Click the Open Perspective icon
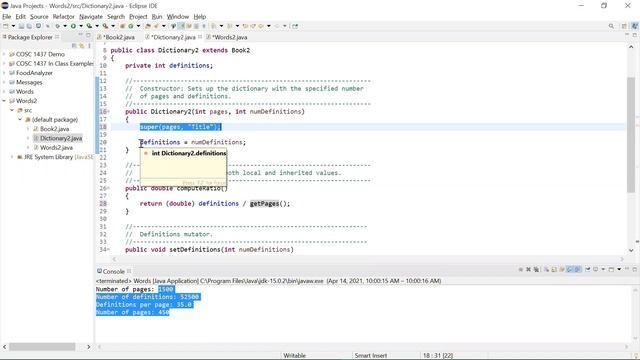 (x=624, y=26)
